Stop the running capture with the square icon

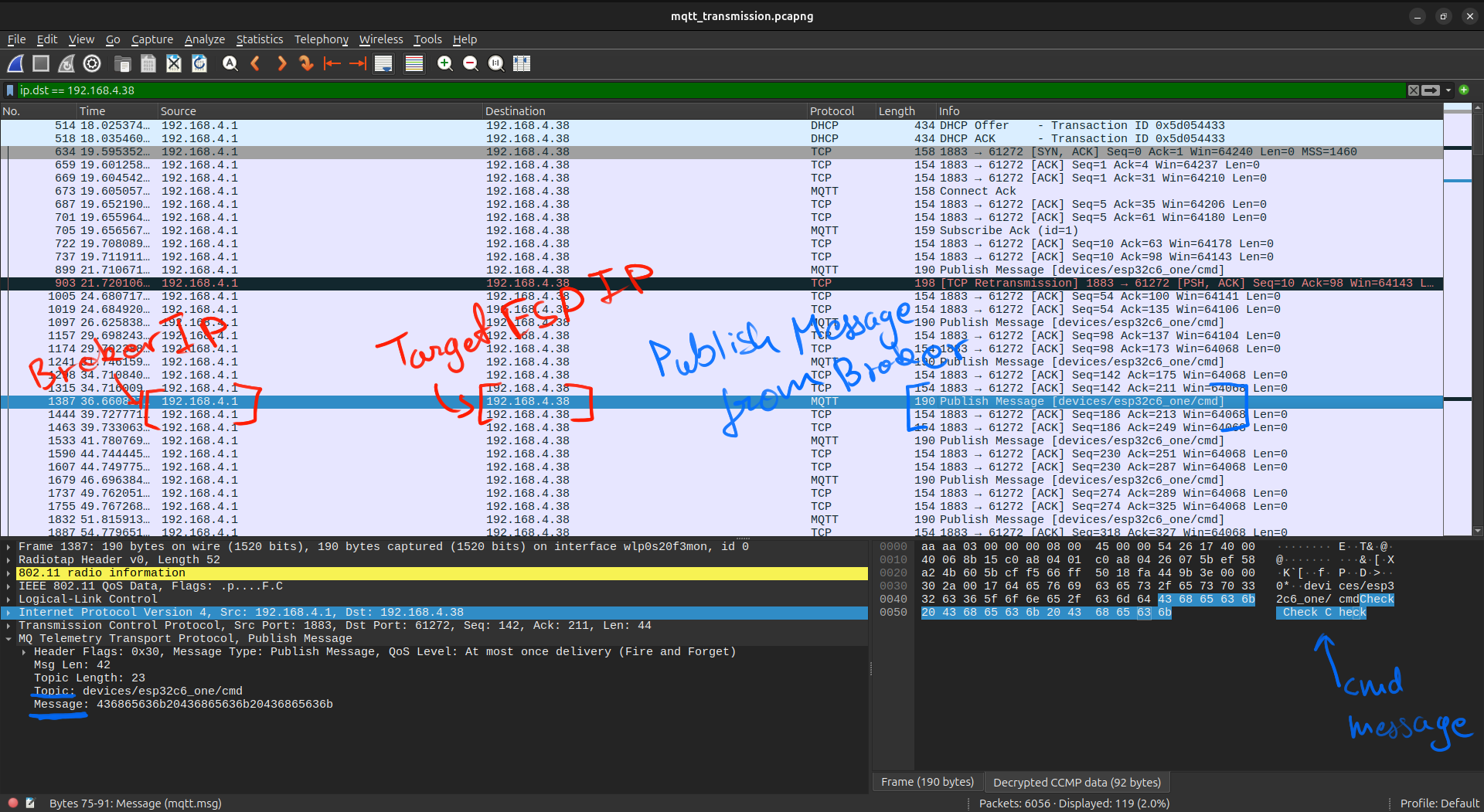click(41, 63)
